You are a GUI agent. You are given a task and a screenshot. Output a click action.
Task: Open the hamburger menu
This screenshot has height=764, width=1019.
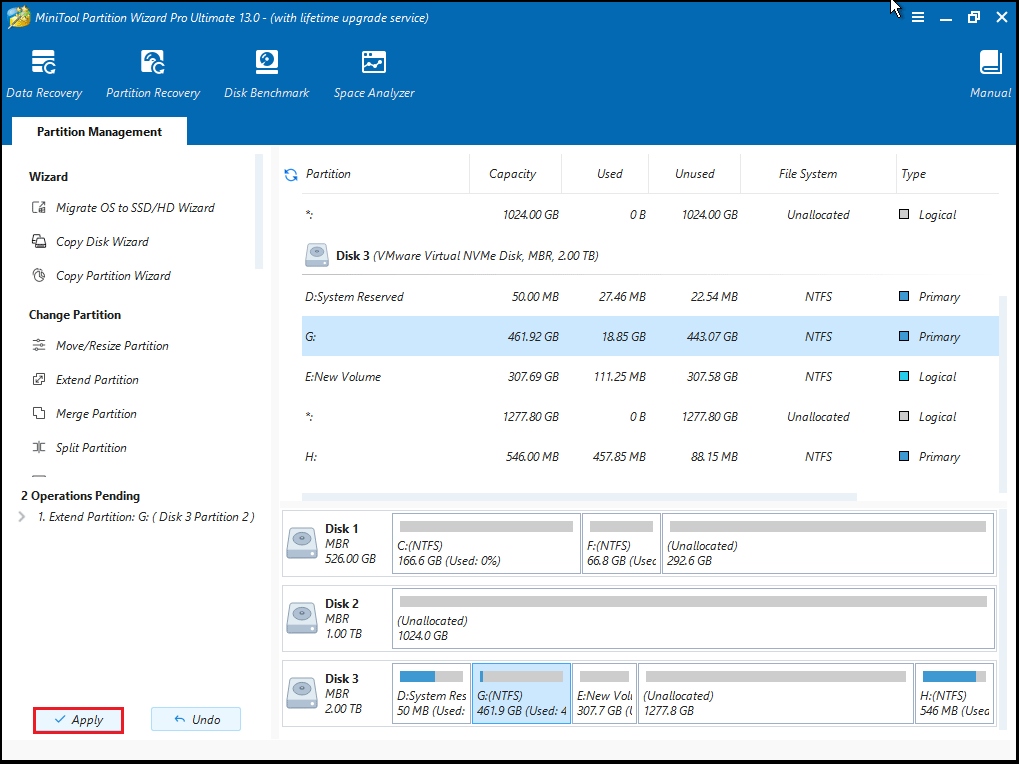(917, 17)
